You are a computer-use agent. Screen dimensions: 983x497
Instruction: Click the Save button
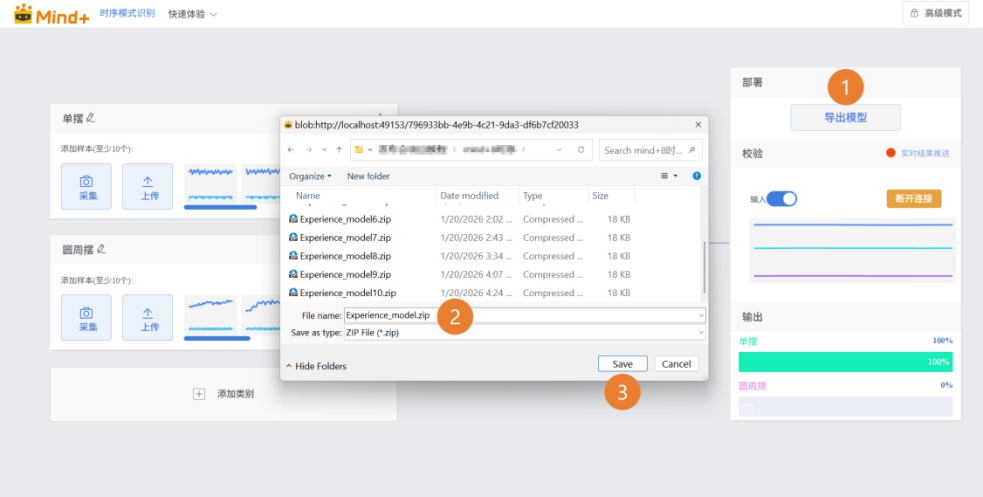pyautogui.click(x=622, y=364)
